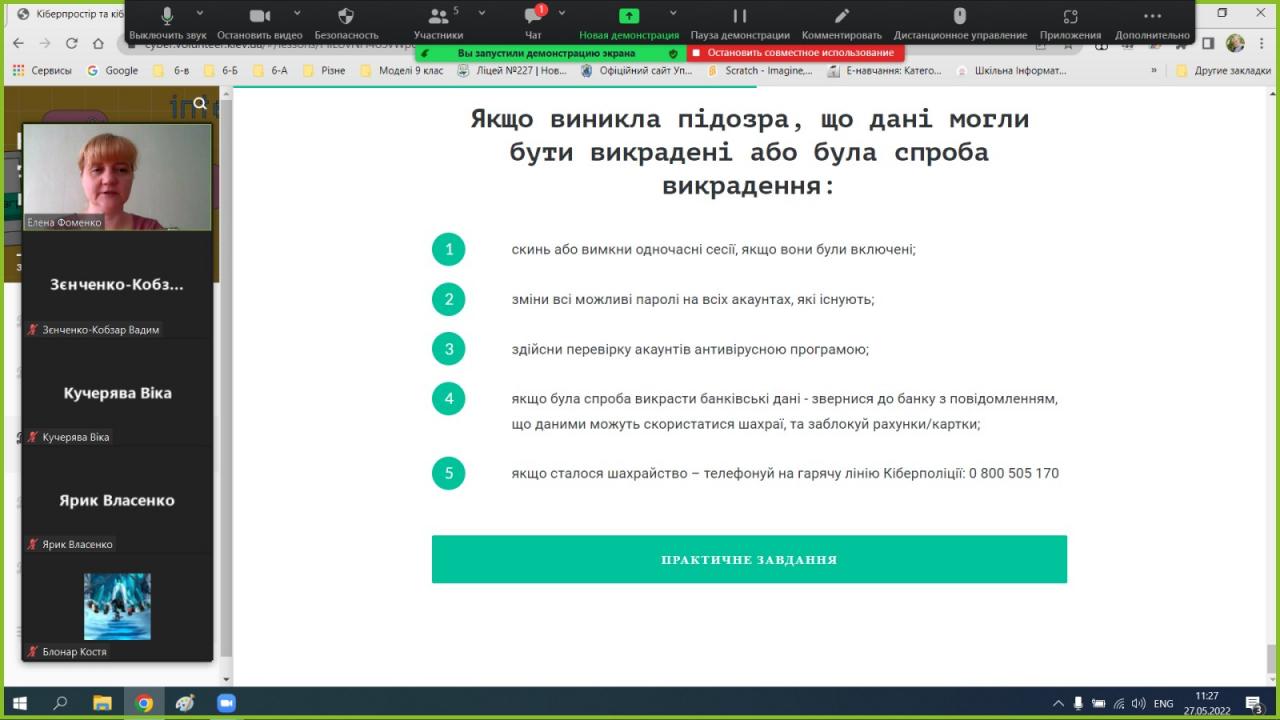This screenshot has width=1280, height=720.
Task: Open Zoom Security shield options
Action: tap(346, 17)
